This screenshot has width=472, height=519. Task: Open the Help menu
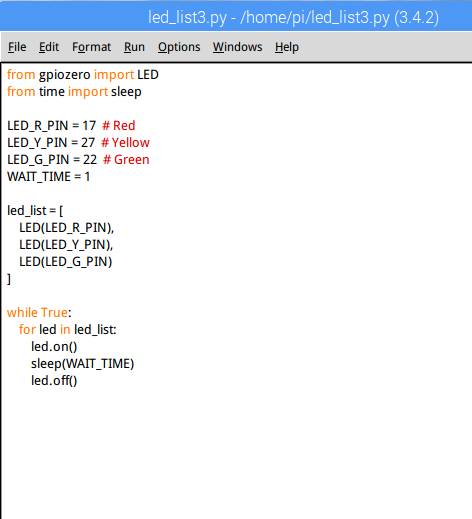tap(287, 47)
